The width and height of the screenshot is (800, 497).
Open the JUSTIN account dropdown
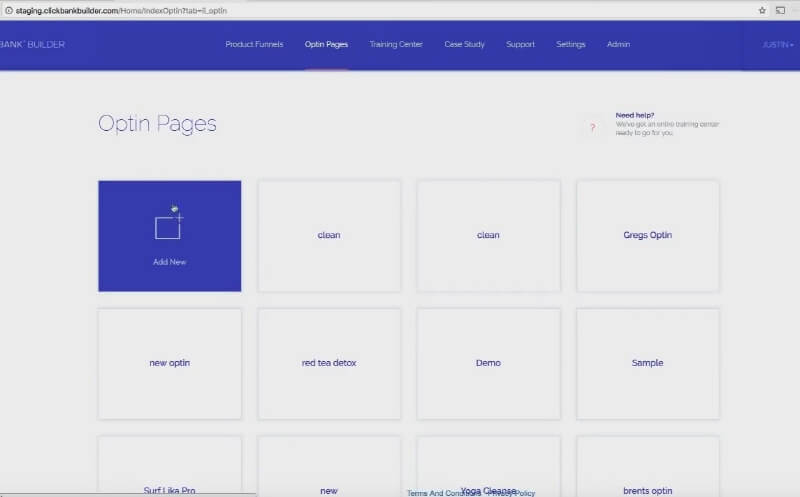pyautogui.click(x=778, y=45)
